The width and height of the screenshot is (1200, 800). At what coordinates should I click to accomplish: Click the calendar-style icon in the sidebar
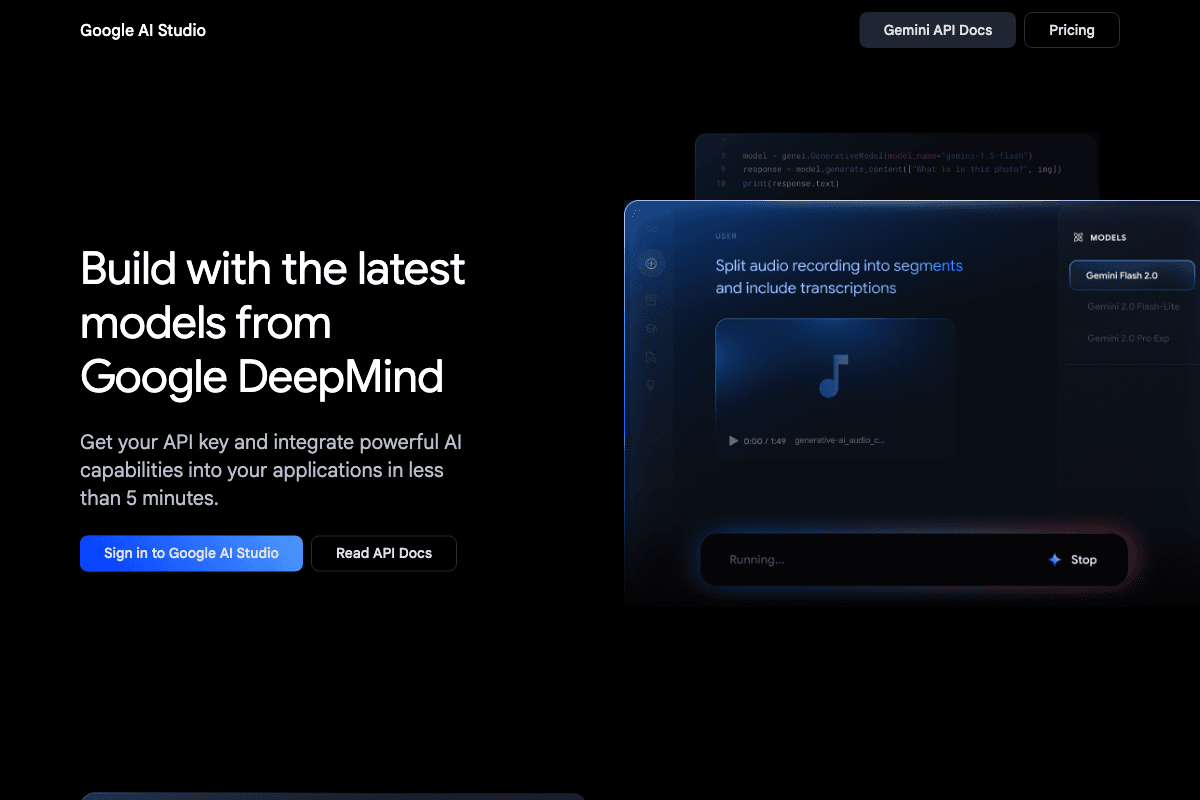pos(651,298)
